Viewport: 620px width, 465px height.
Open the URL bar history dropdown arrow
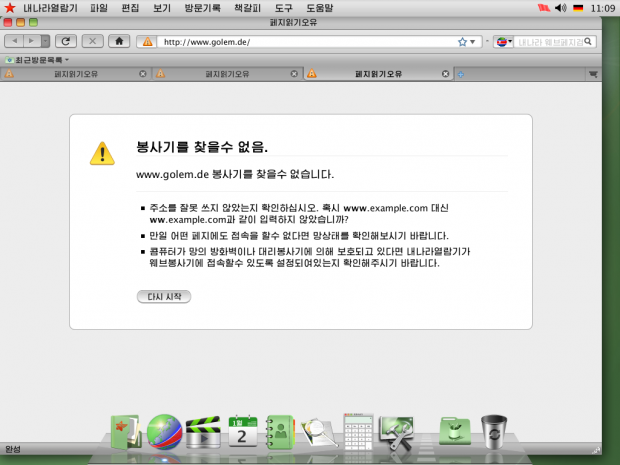click(474, 42)
